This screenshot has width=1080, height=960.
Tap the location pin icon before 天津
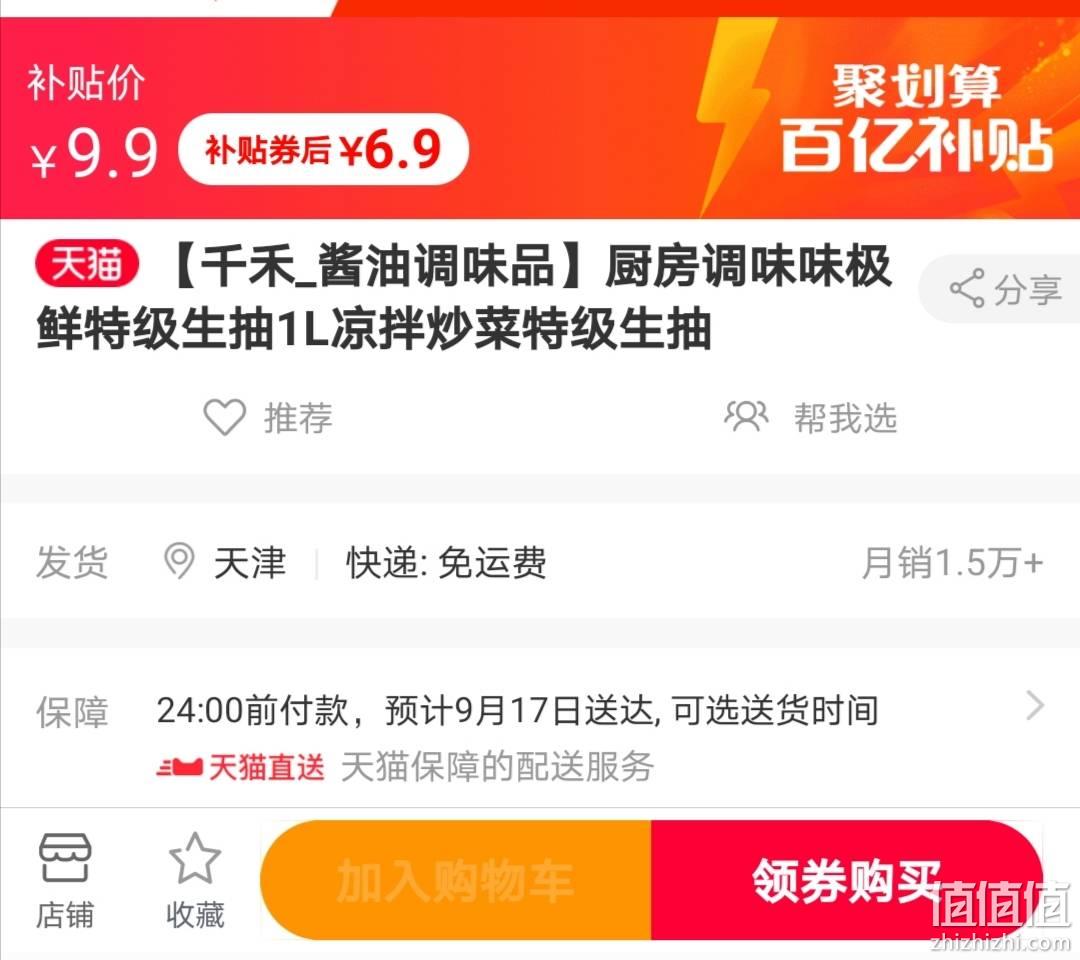coord(179,561)
